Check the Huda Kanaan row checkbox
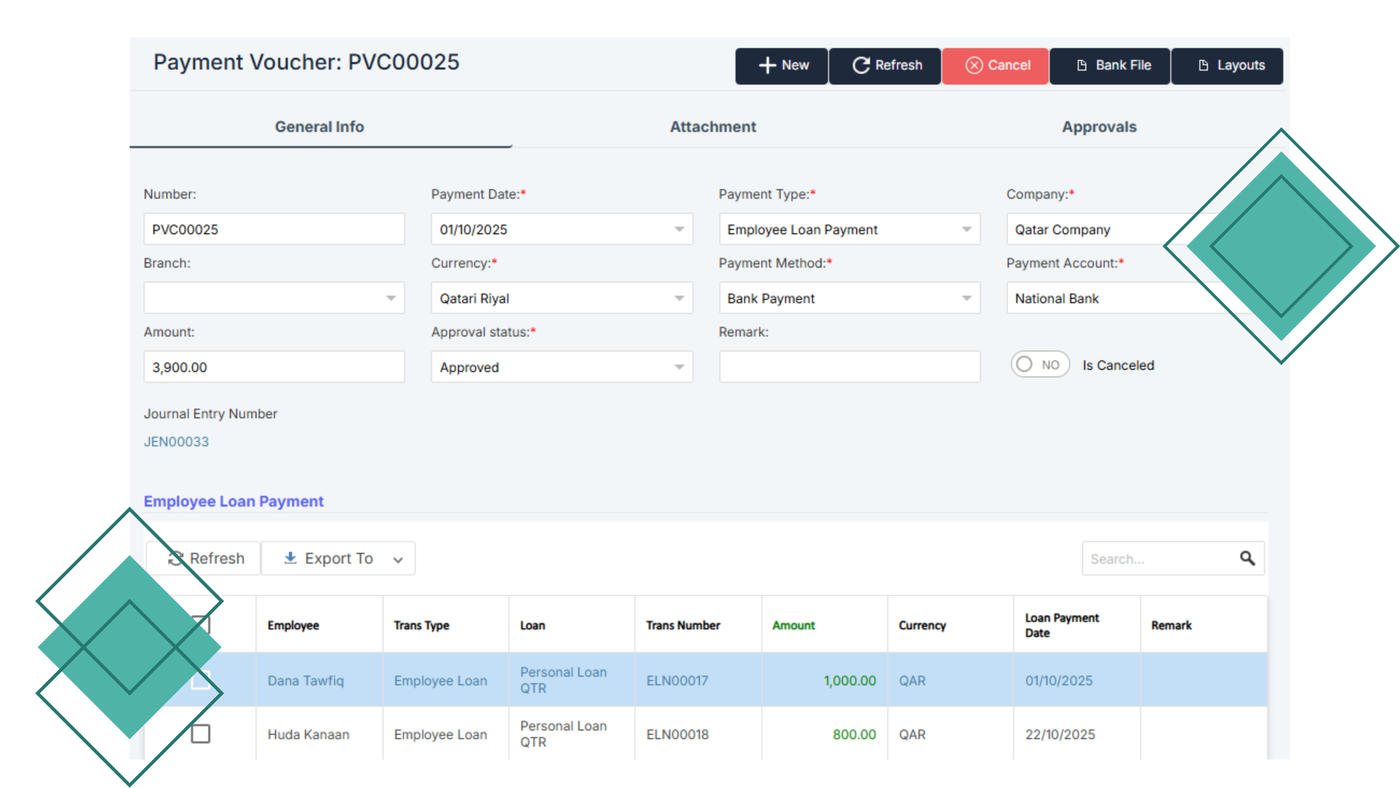The image size is (1400, 788). [x=201, y=734]
